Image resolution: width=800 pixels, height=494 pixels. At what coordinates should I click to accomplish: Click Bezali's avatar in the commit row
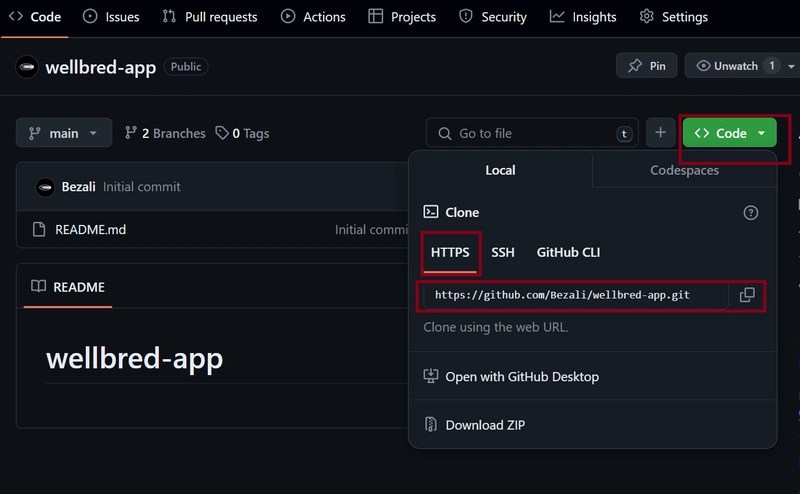click(x=45, y=187)
